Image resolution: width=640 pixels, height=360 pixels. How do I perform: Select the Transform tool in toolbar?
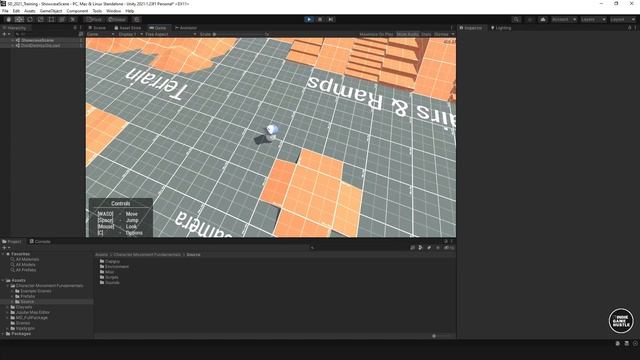(x=62, y=19)
